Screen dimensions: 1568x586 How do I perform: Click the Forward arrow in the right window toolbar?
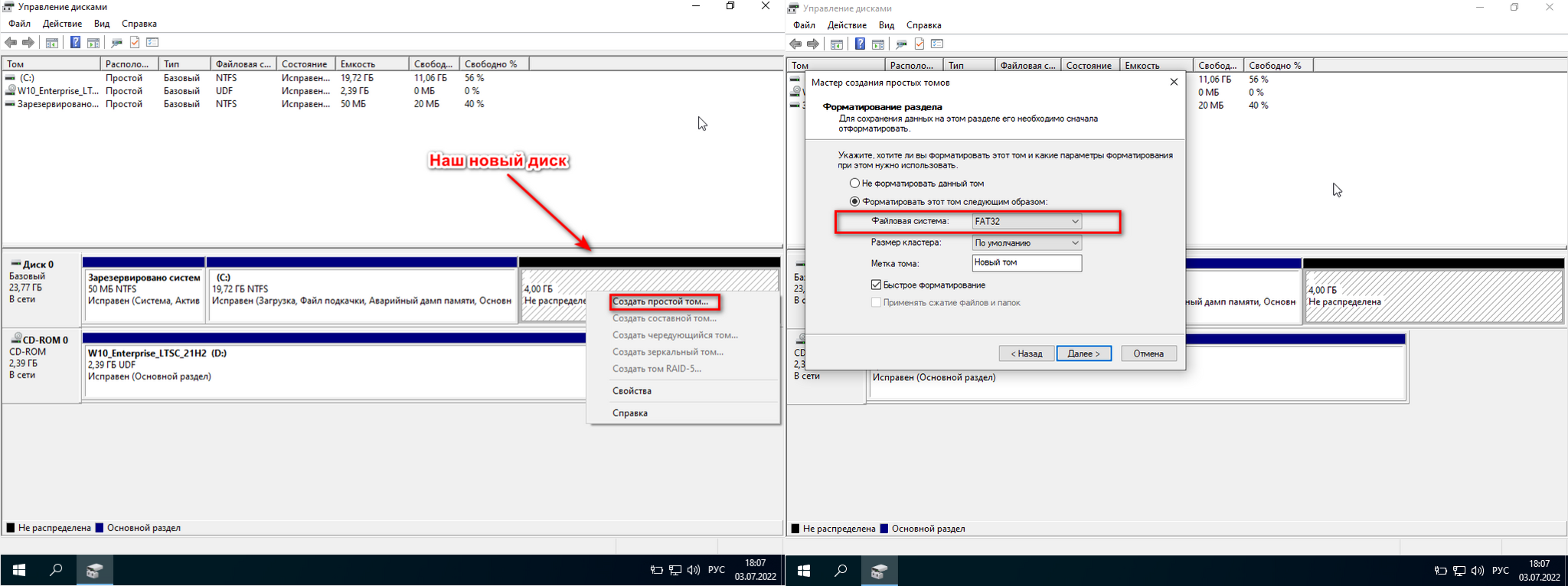pyautogui.click(x=813, y=44)
